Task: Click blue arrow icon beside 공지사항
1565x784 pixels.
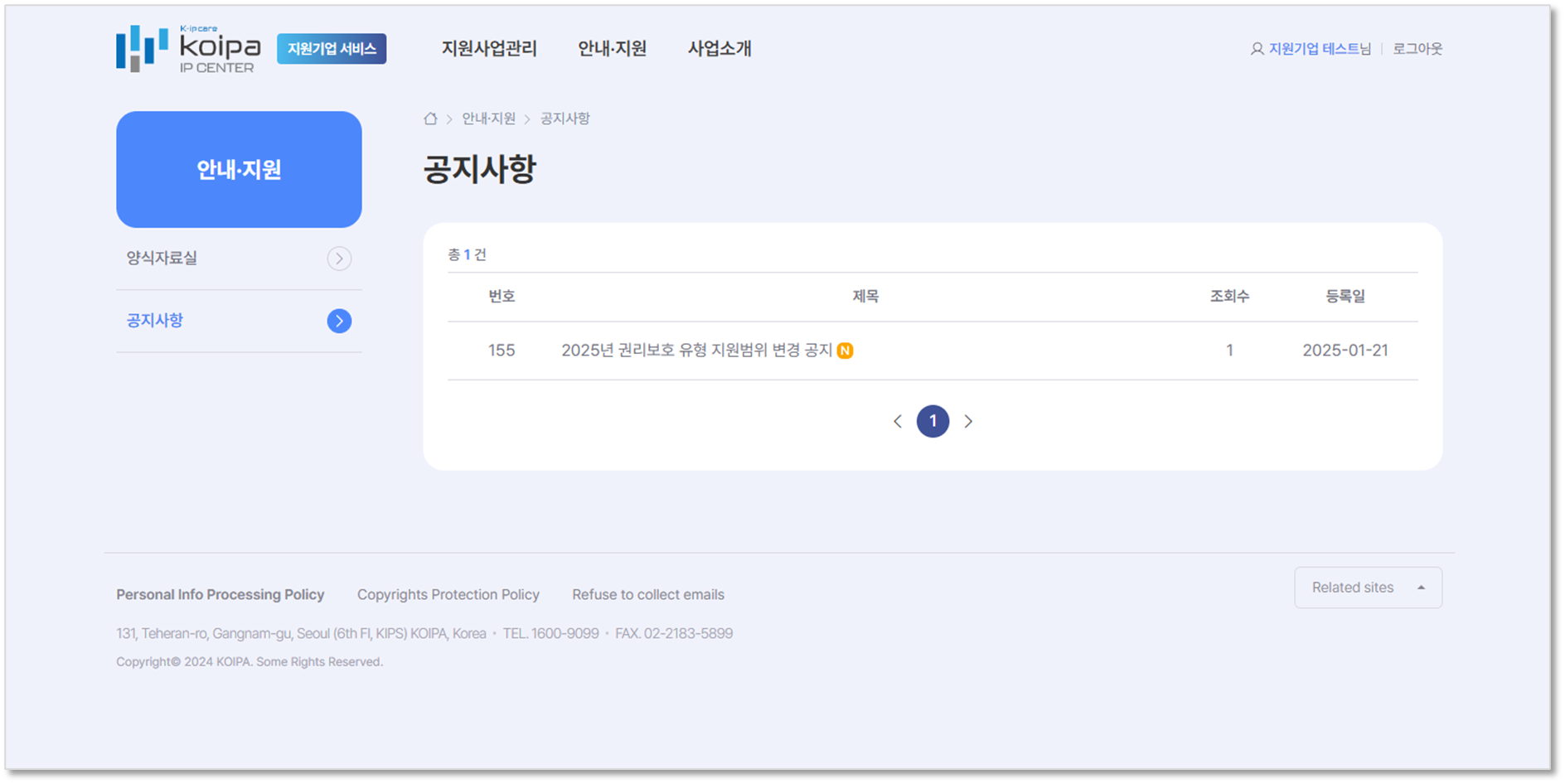Action: click(x=339, y=321)
